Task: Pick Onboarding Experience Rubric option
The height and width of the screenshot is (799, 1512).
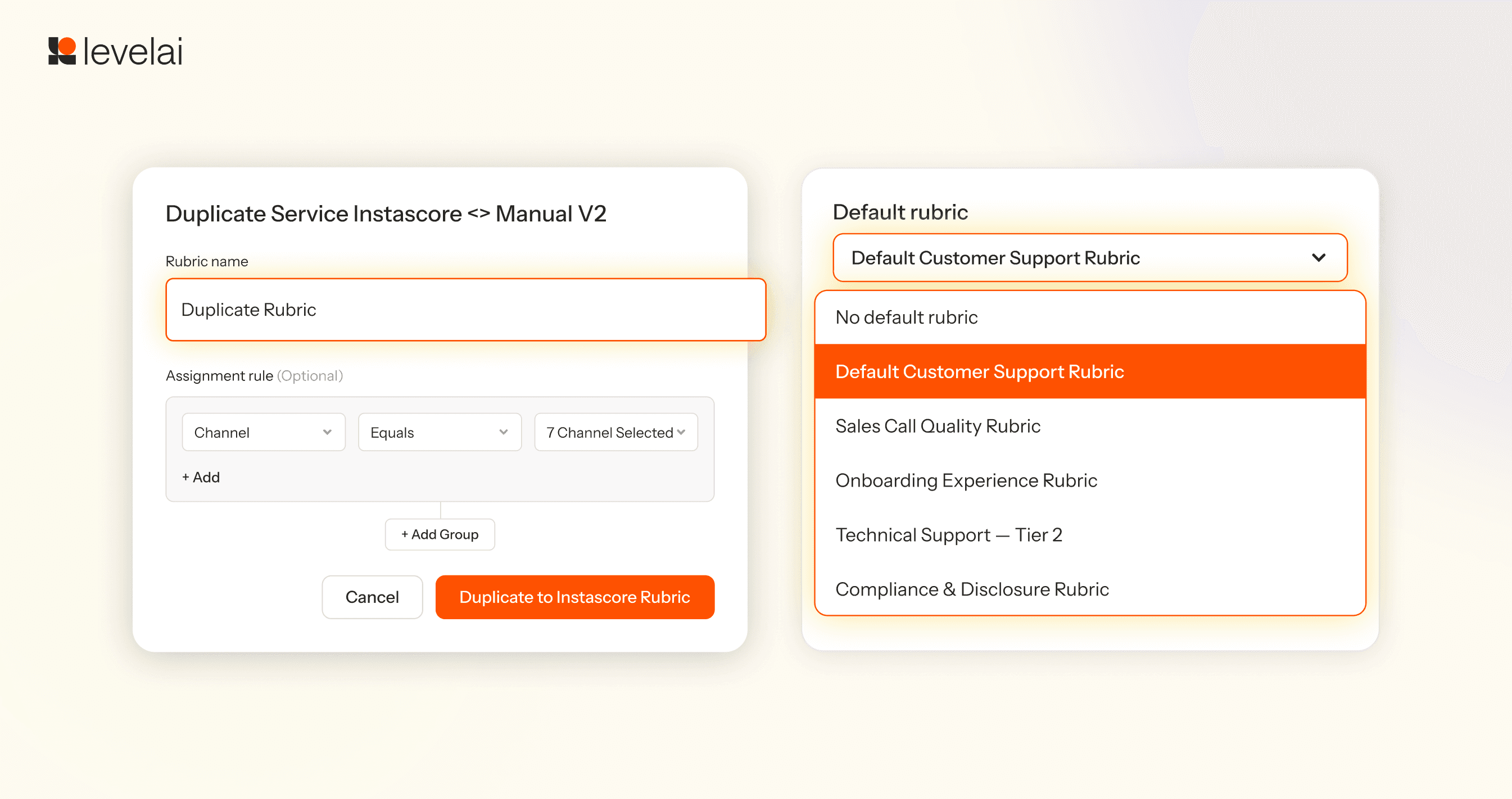Action: pyautogui.click(x=1090, y=481)
